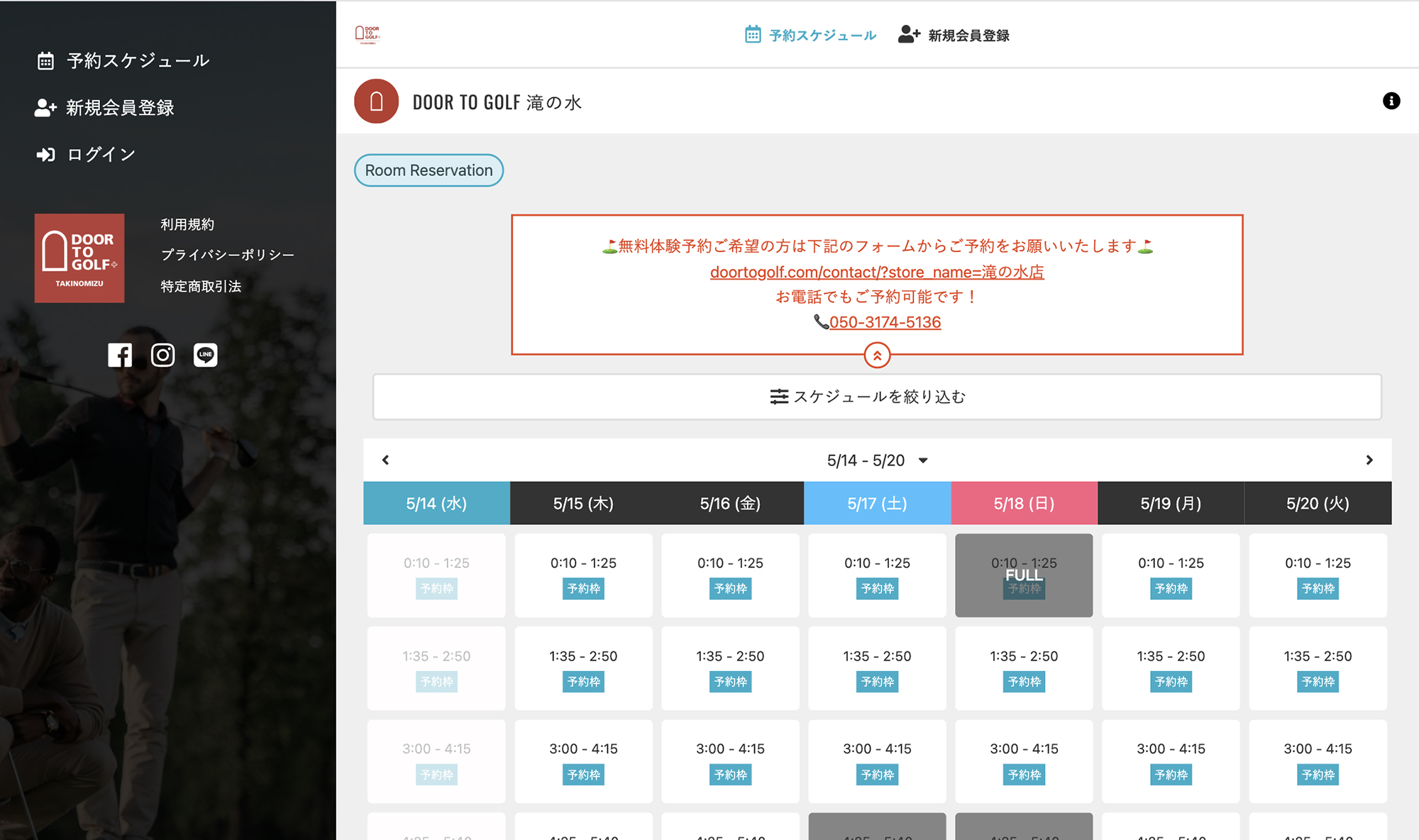Open 予約スケジュール in top navigation
The image size is (1419, 840).
click(x=822, y=35)
